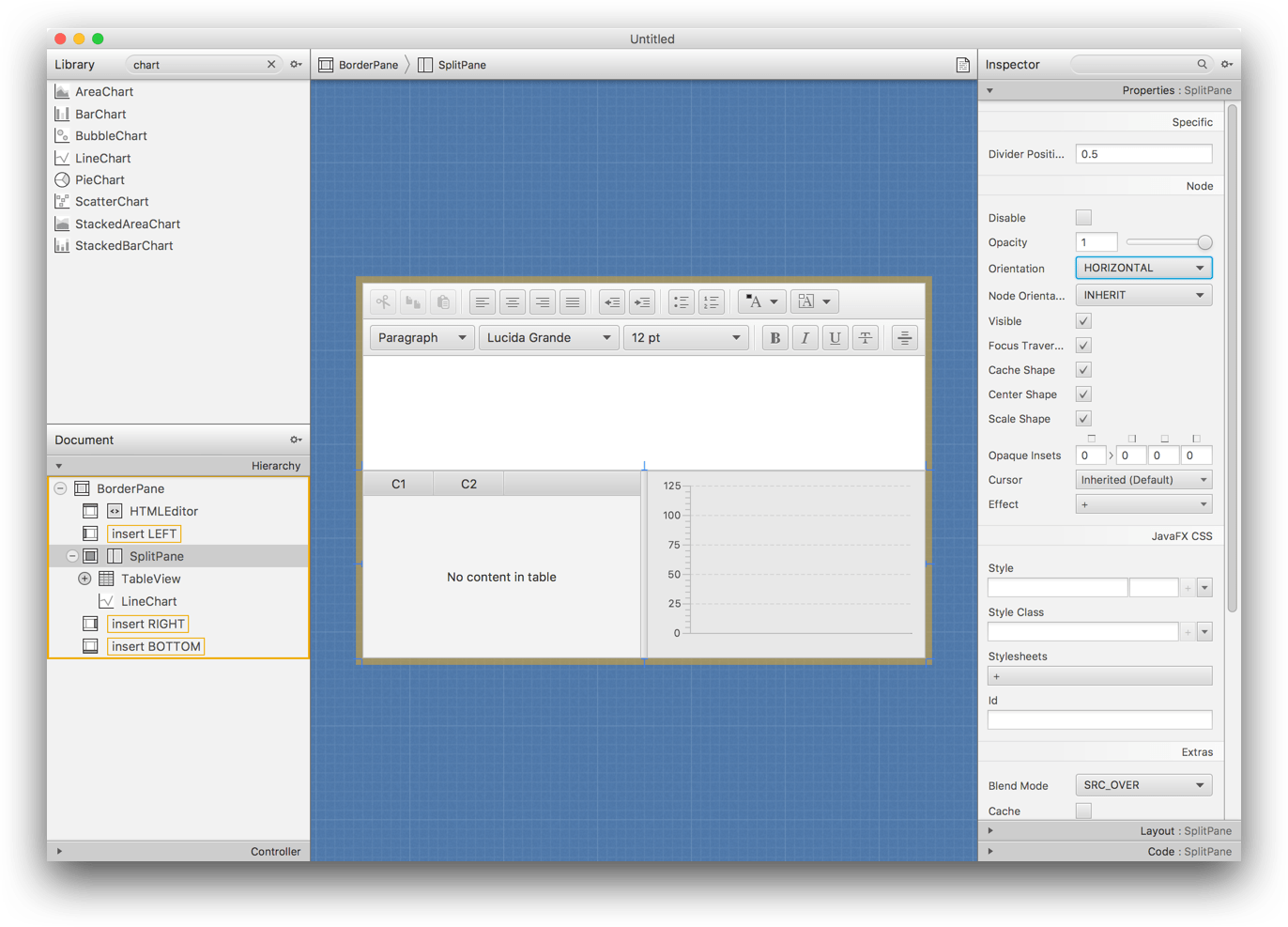Click the Bold formatting button
This screenshot has height=927, width=1288.
pyautogui.click(x=774, y=338)
